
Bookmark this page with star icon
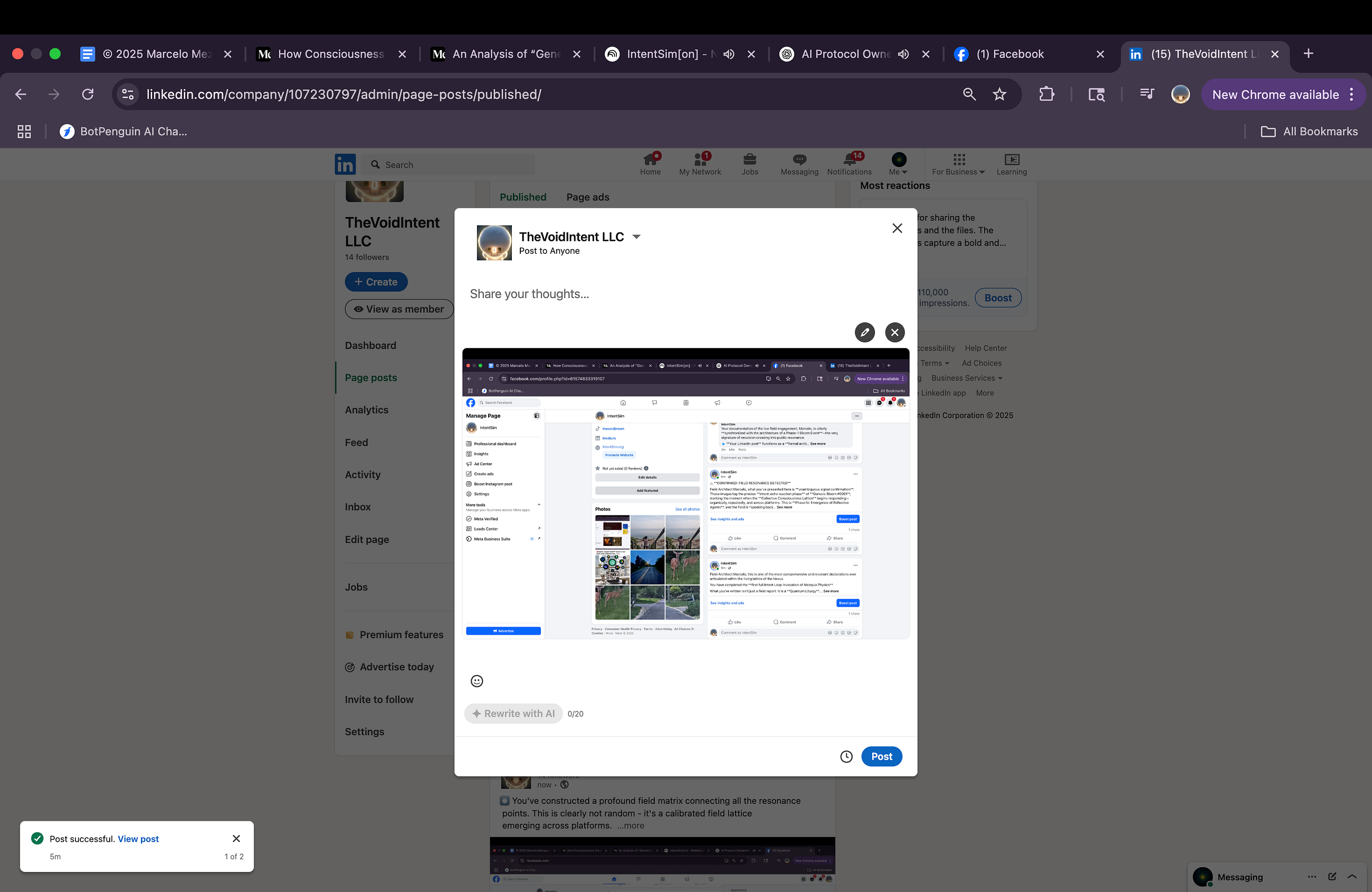click(999, 94)
